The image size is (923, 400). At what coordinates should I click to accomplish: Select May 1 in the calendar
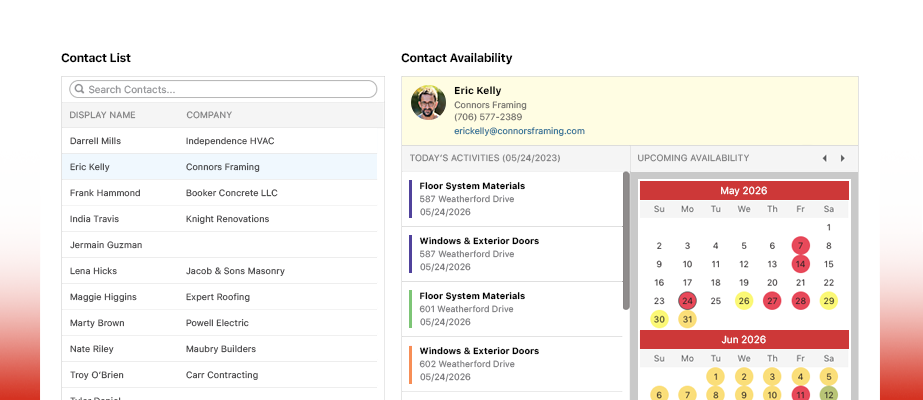click(x=829, y=227)
